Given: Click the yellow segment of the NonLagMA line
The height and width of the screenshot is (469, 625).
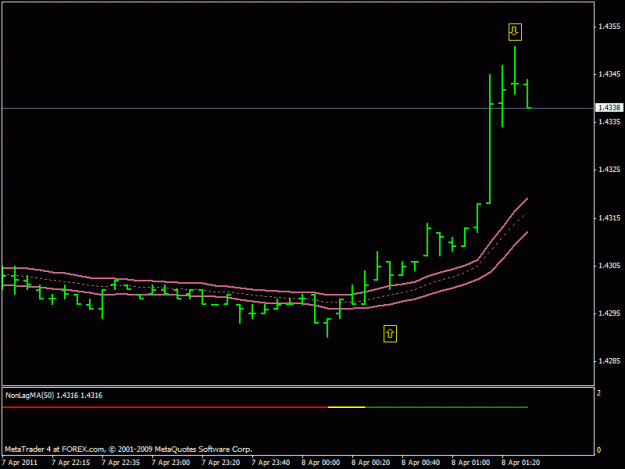Looking at the screenshot, I should pos(346,407).
